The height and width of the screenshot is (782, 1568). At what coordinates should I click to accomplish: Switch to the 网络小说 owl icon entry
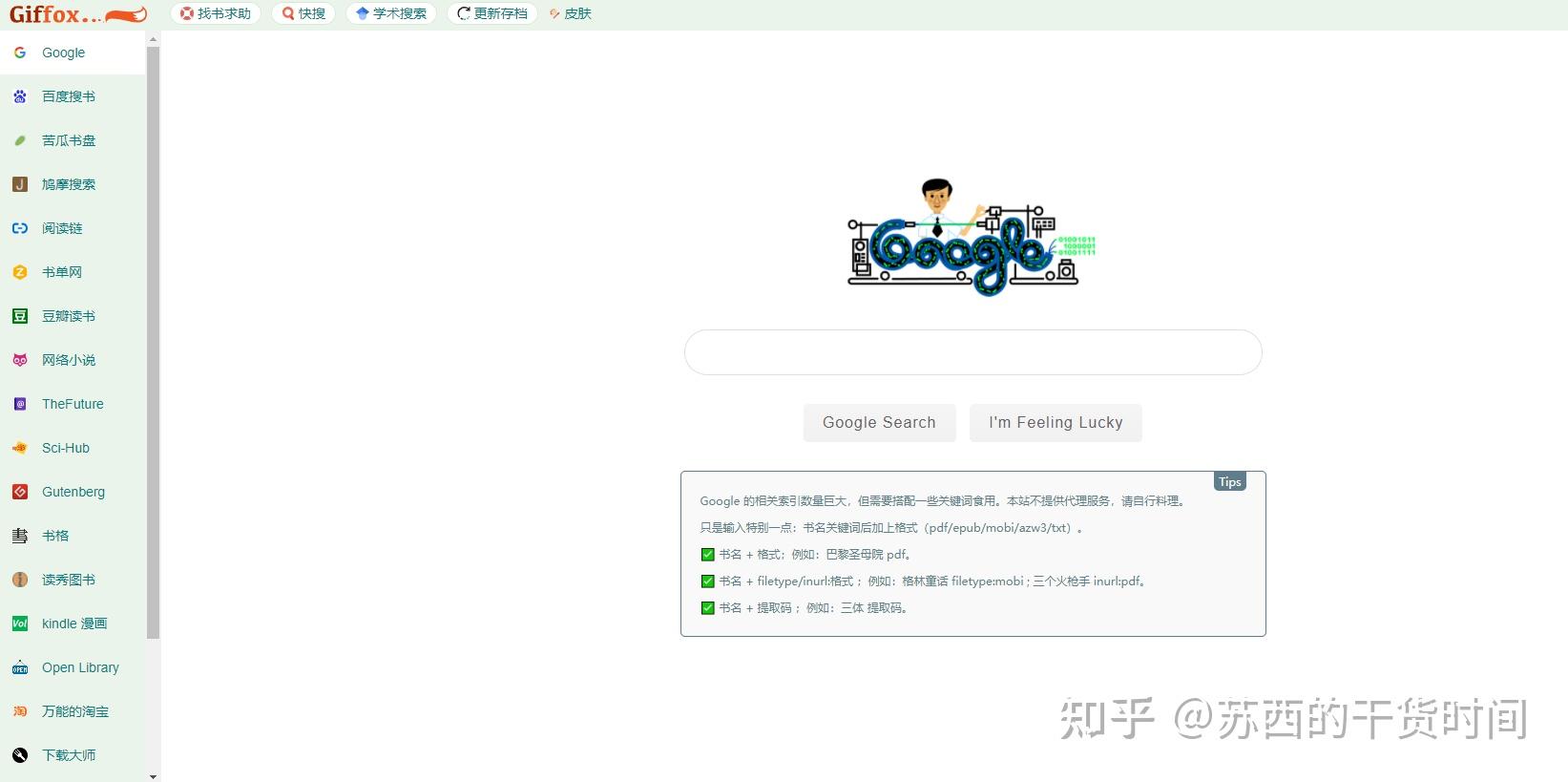coord(73,360)
